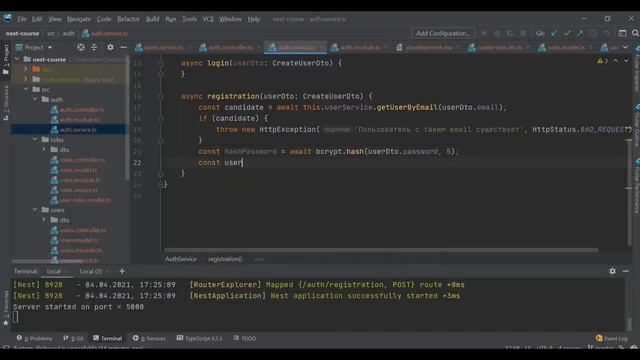This screenshot has width=640, height=360.
Task: Open the Project view dropdown
Action: (34, 47)
